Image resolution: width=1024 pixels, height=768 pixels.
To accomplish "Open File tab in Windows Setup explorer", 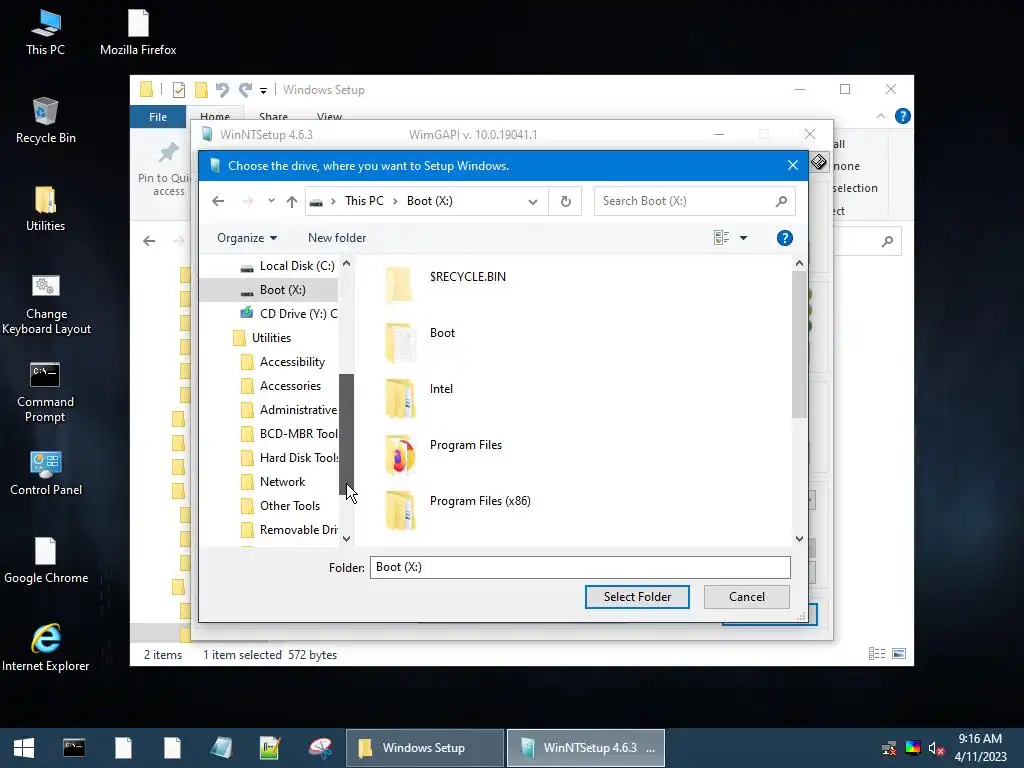I will point(158,117).
